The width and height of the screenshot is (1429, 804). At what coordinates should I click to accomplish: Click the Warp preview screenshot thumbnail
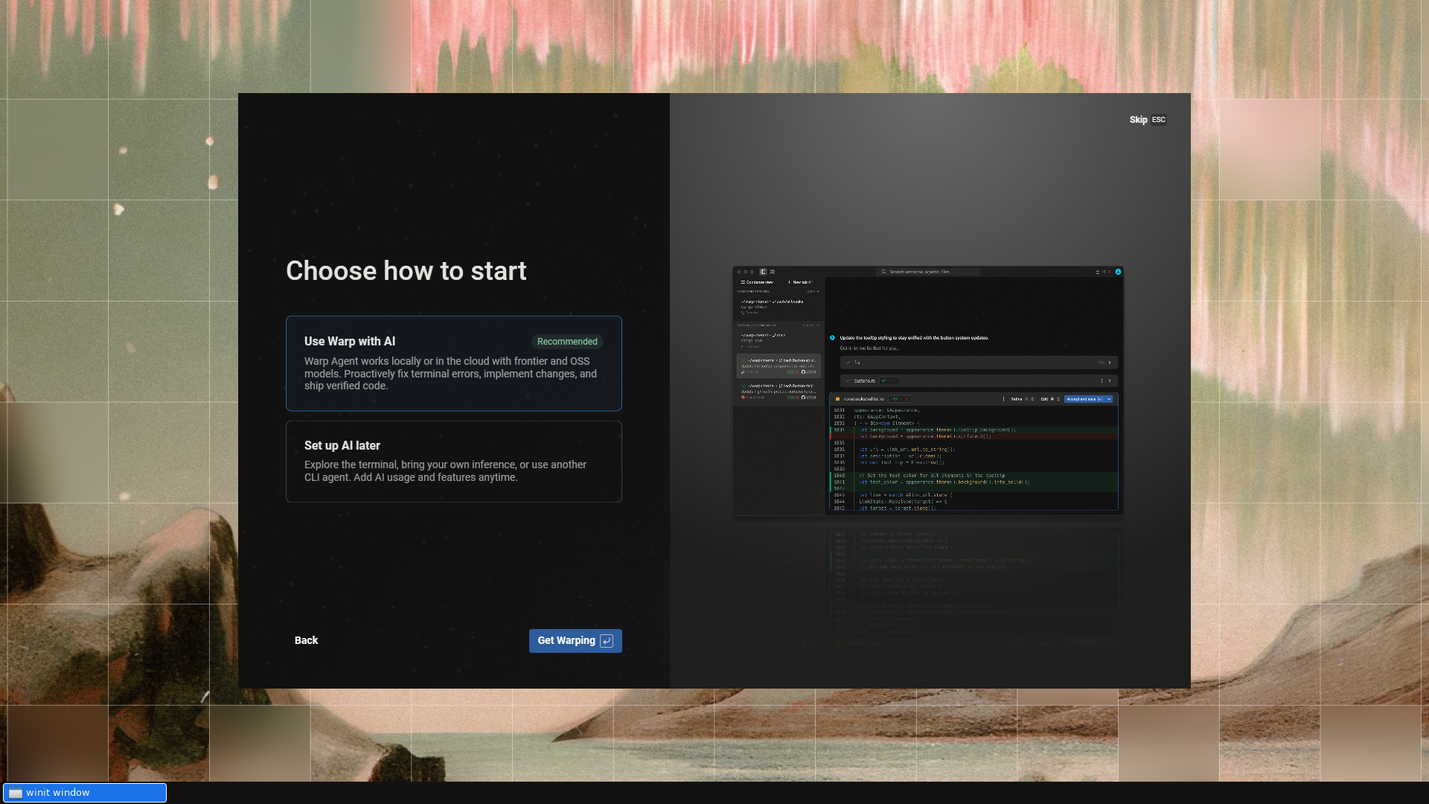(x=928, y=390)
